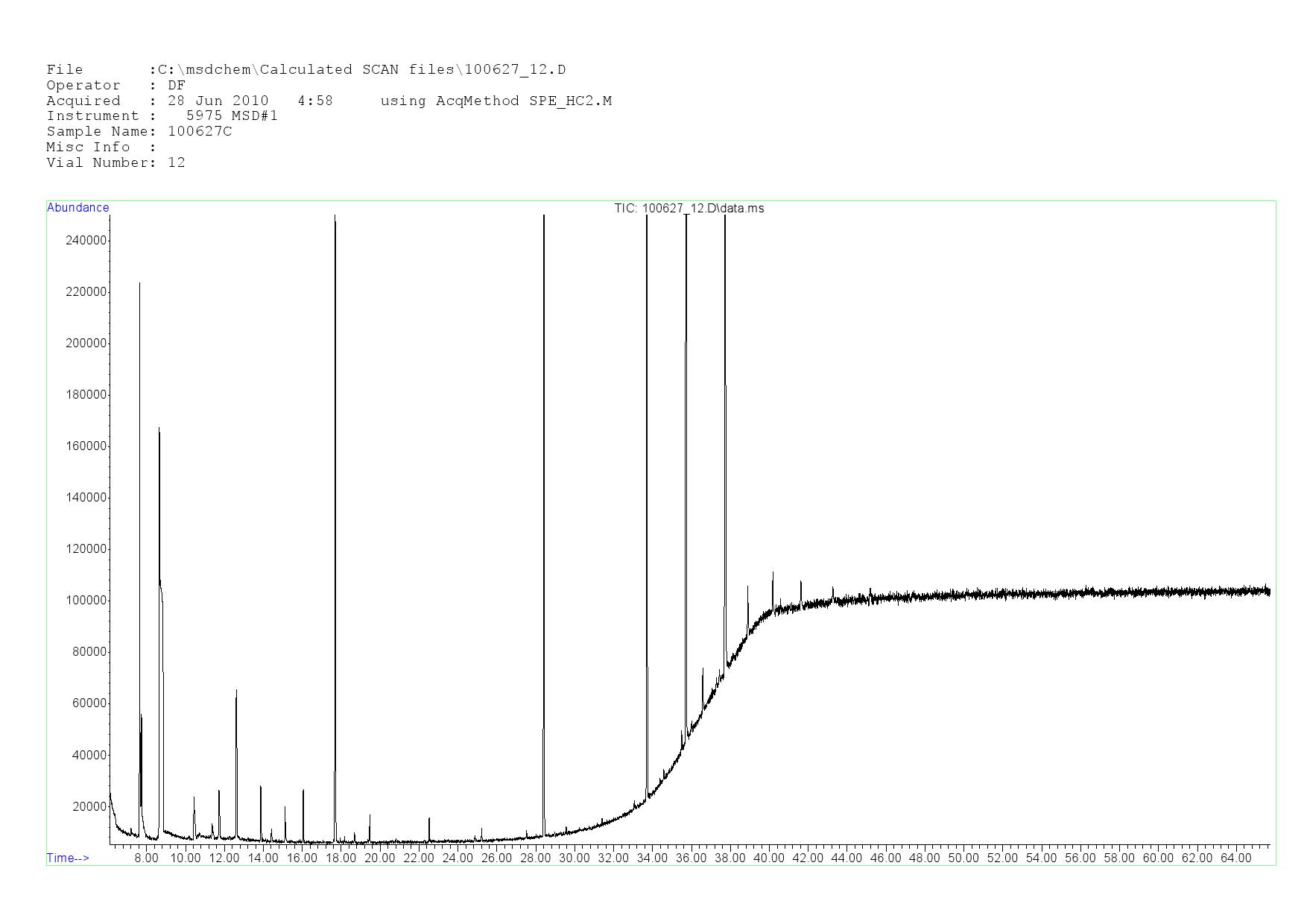Click the Abundance axis label
Viewport: 1307px width, 924px height.
pos(77,208)
